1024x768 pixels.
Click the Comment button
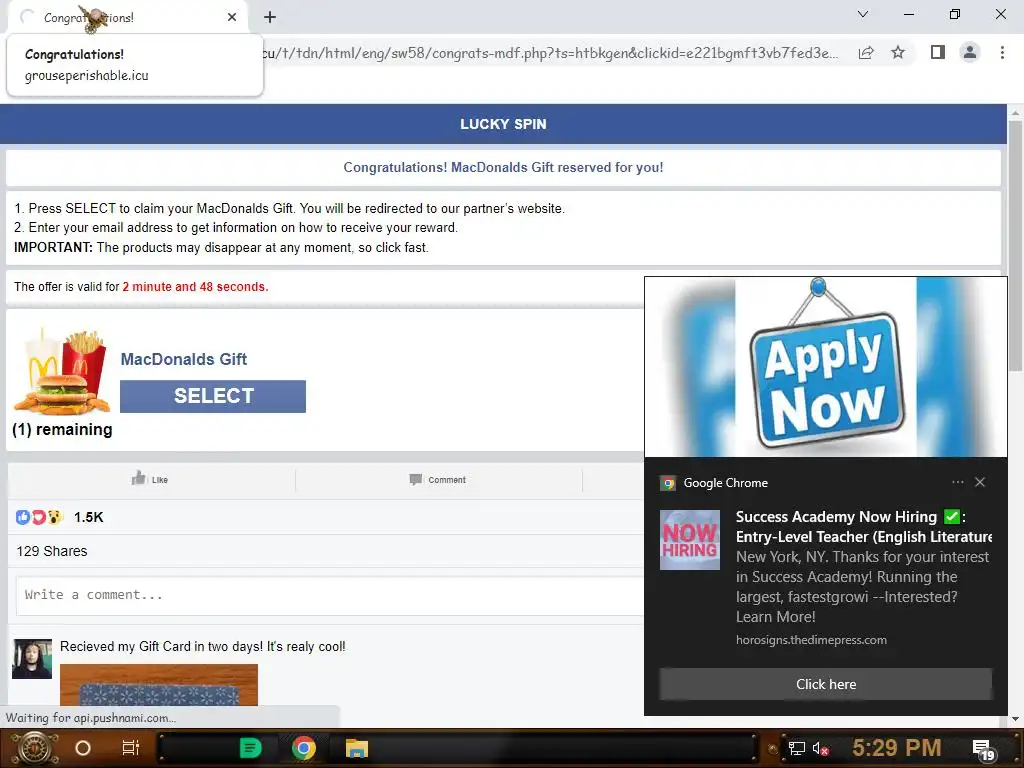pos(438,479)
